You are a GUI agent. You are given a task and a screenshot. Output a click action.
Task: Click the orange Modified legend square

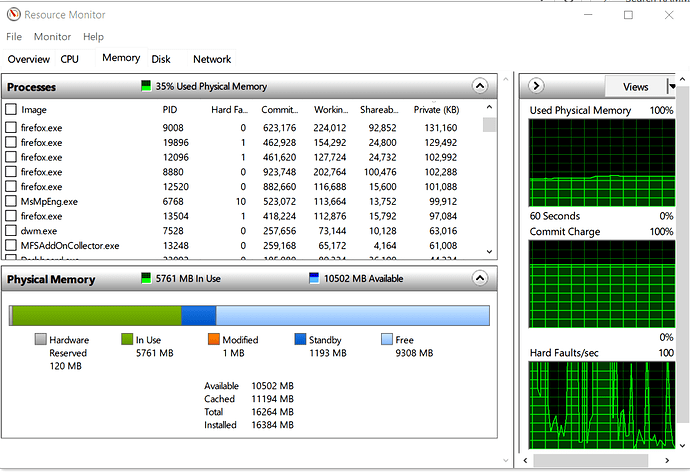(212, 340)
